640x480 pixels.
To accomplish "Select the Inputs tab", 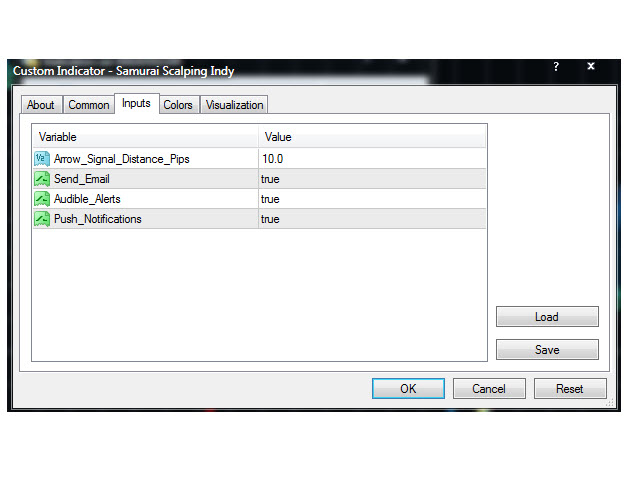I will click(136, 103).
